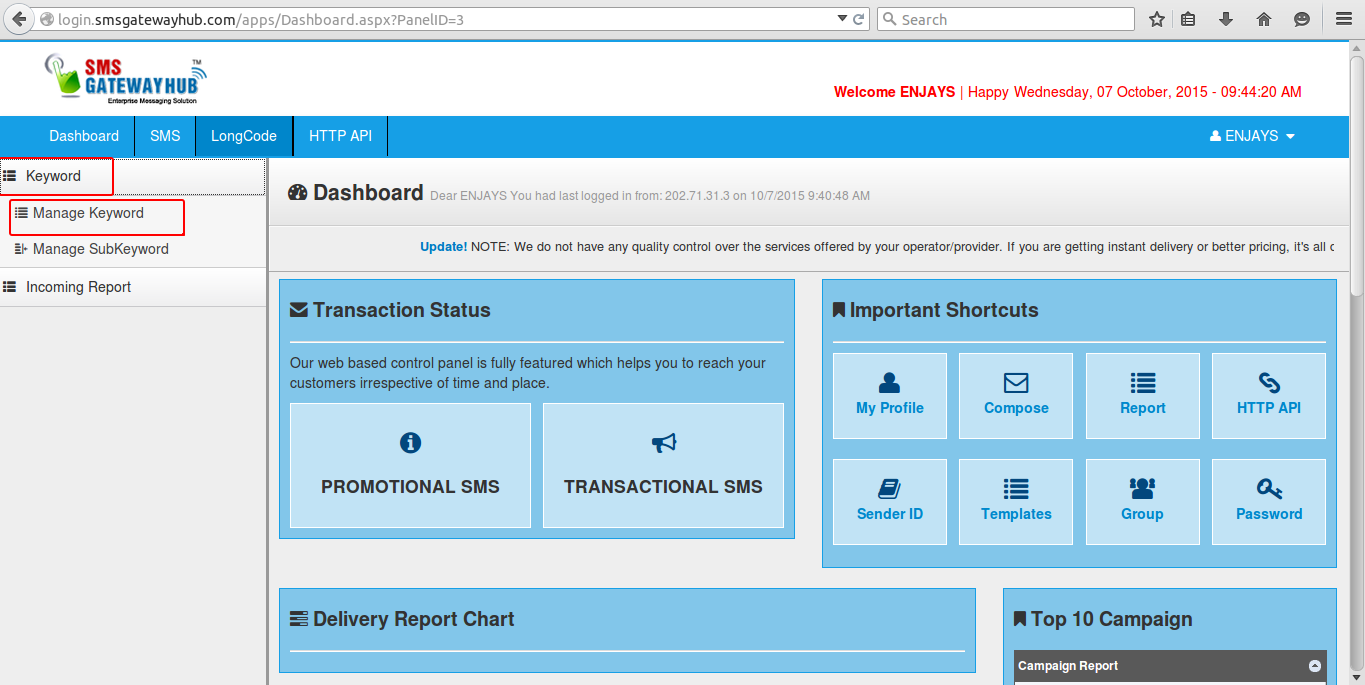Image resolution: width=1365 pixels, height=685 pixels.
Task: Click the list icon beside Manage Keyword
Action: coord(21,213)
